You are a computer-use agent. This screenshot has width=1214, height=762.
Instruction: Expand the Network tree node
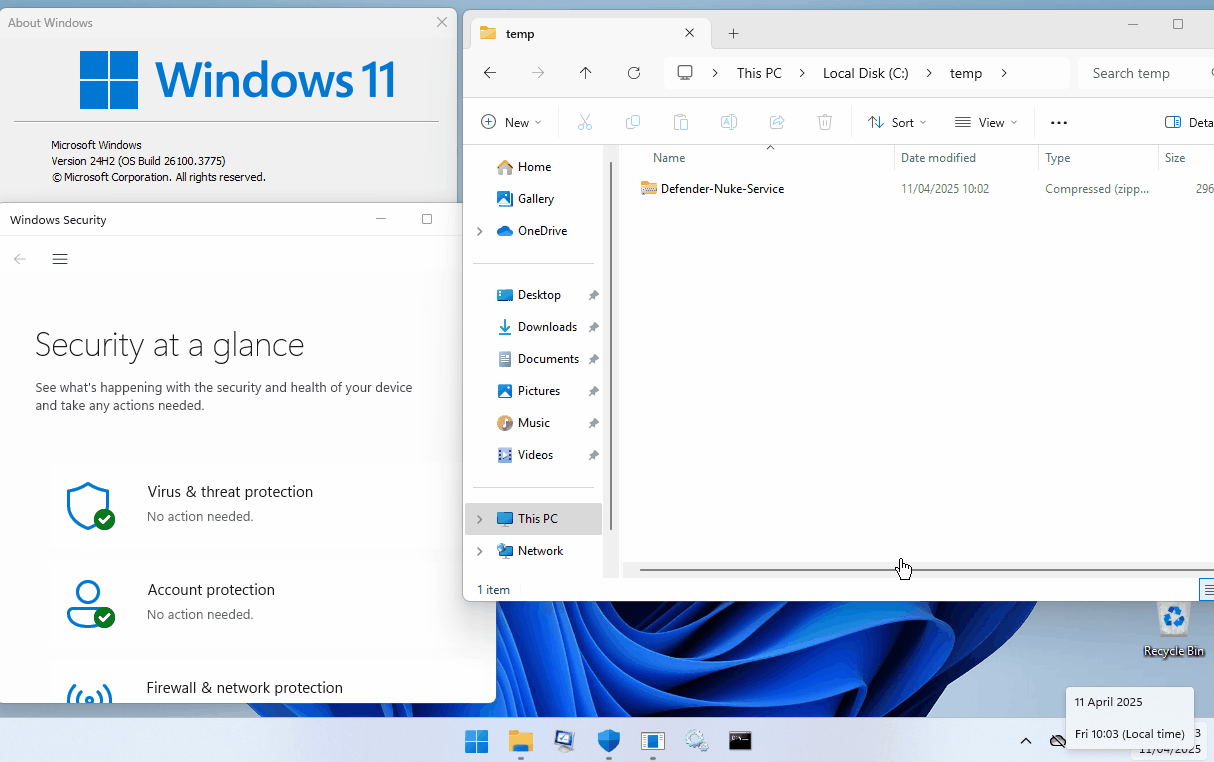pyautogui.click(x=480, y=551)
